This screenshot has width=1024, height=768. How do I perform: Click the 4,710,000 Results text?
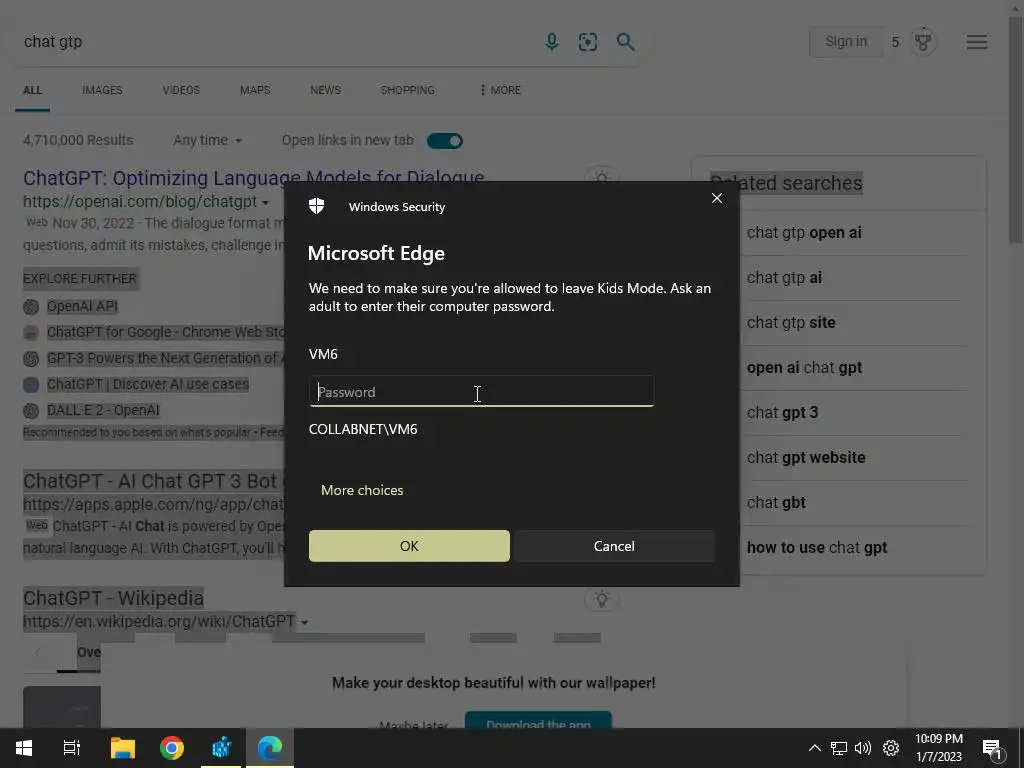[78, 140]
